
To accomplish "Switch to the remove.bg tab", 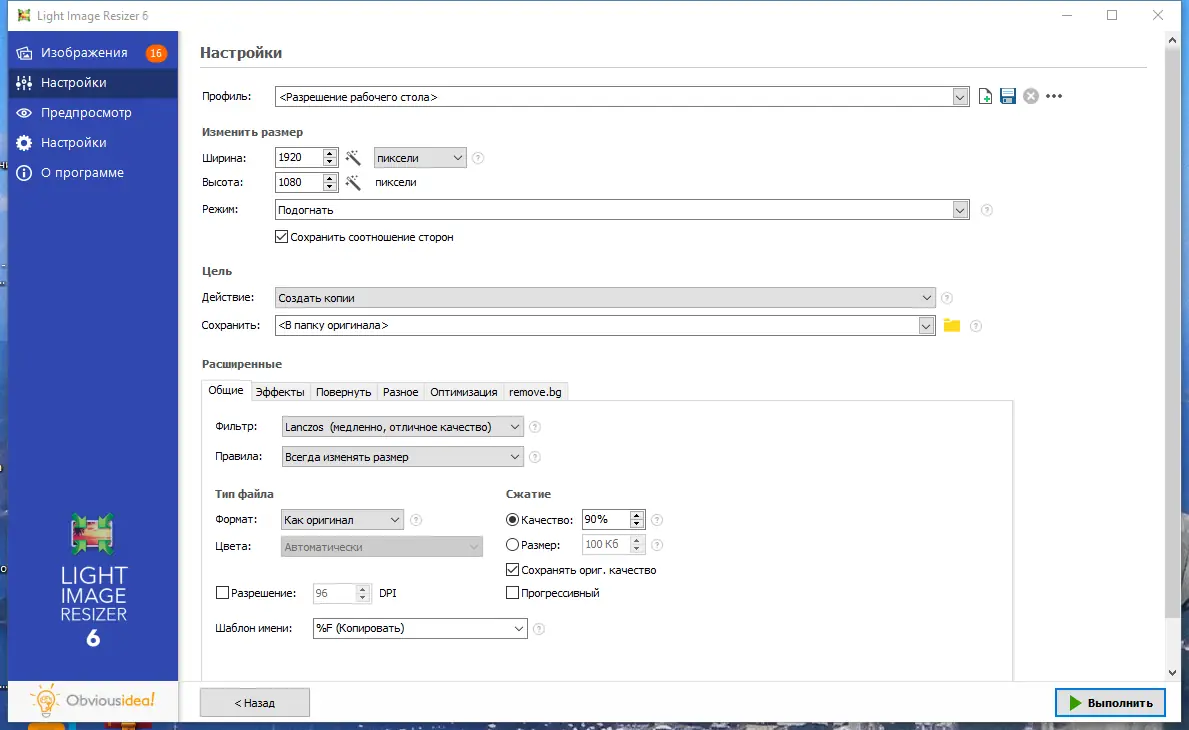I will click(x=535, y=392).
